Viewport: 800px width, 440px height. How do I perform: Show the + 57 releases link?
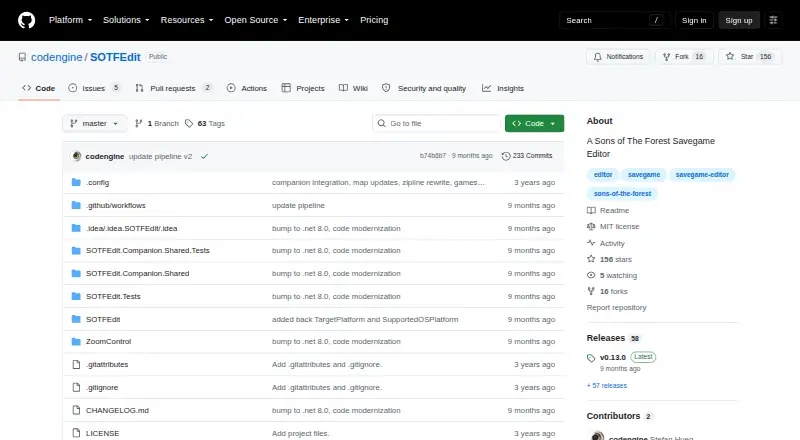point(607,385)
